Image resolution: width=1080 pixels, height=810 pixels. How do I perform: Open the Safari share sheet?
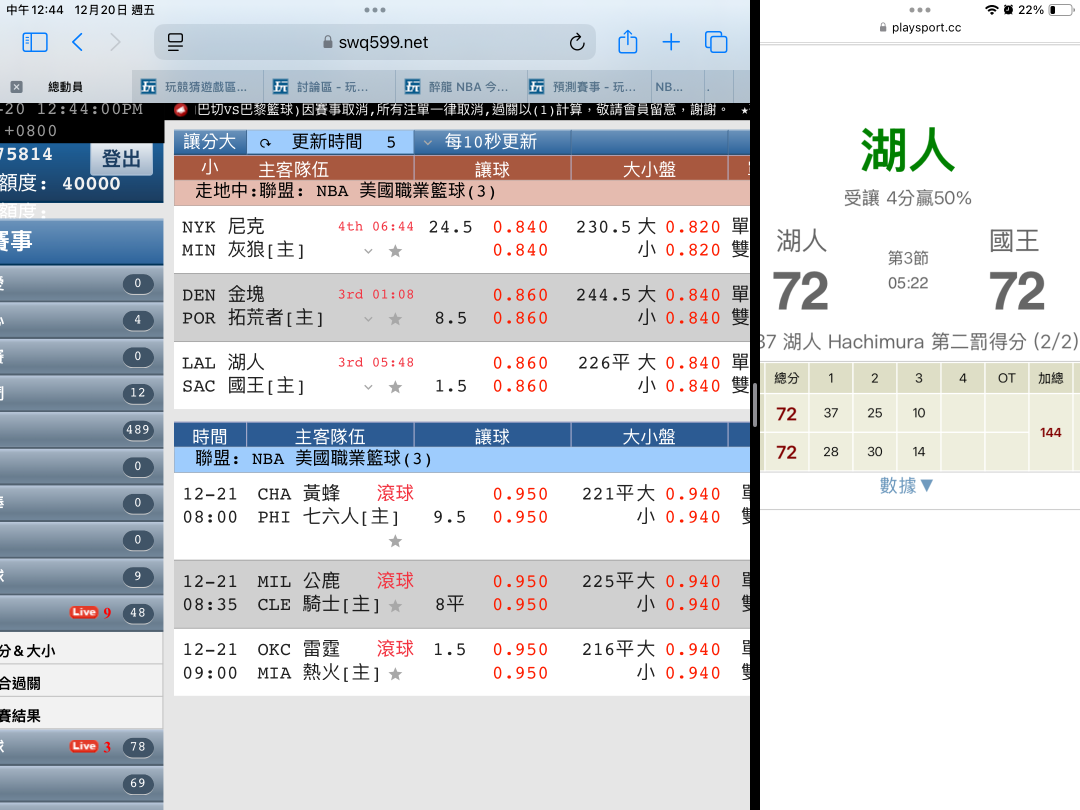pyautogui.click(x=627, y=43)
